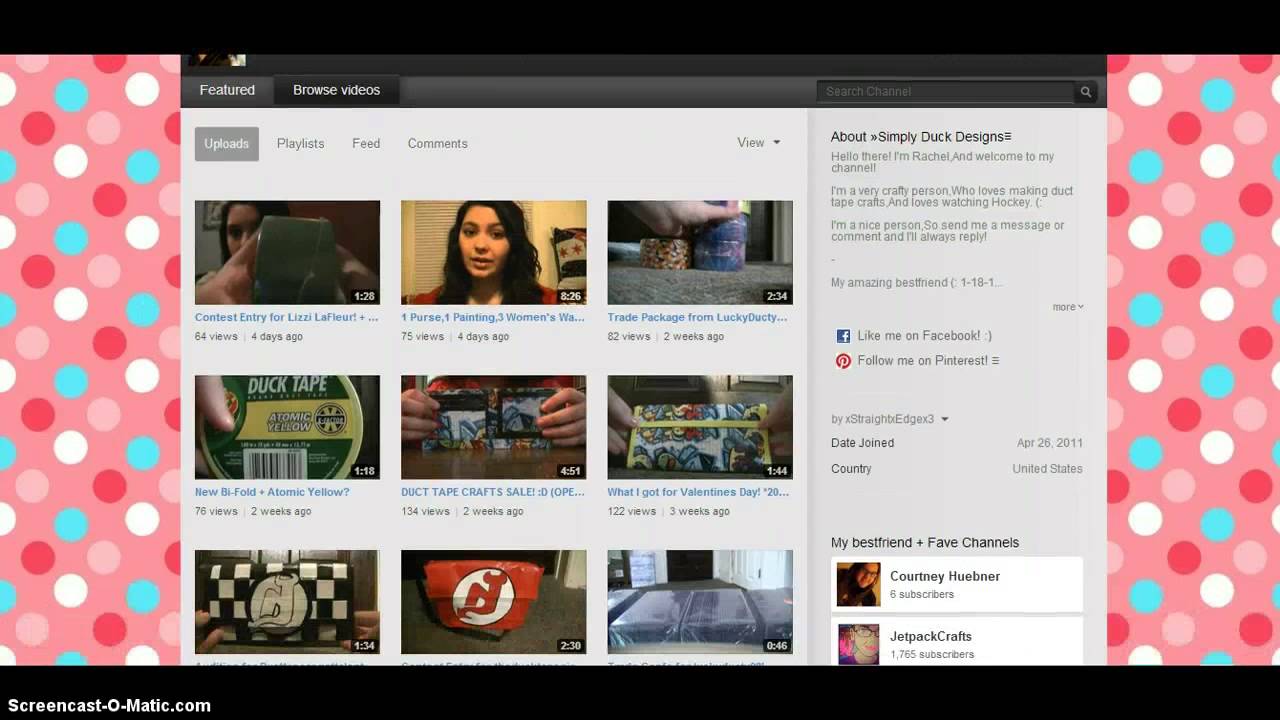Click the Pinterest icon beside Follow me
Image resolution: width=1280 pixels, height=720 pixels.
843,361
